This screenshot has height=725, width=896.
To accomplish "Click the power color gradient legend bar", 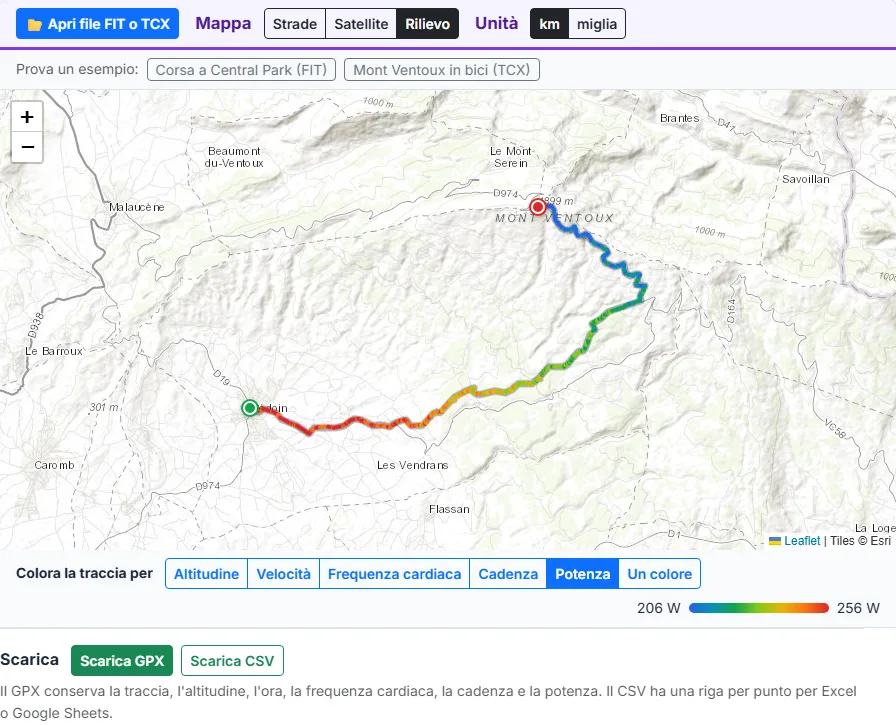I will pyautogui.click(x=759, y=608).
